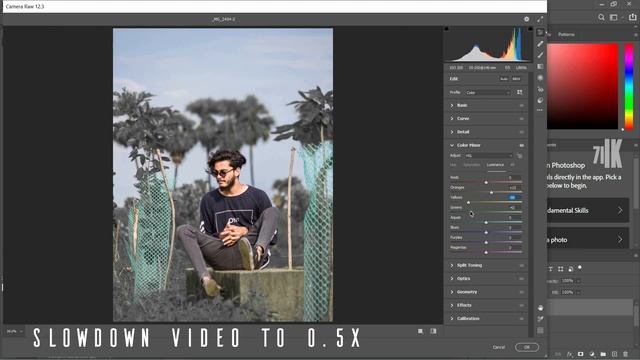Click the Cancel button

click(499, 347)
